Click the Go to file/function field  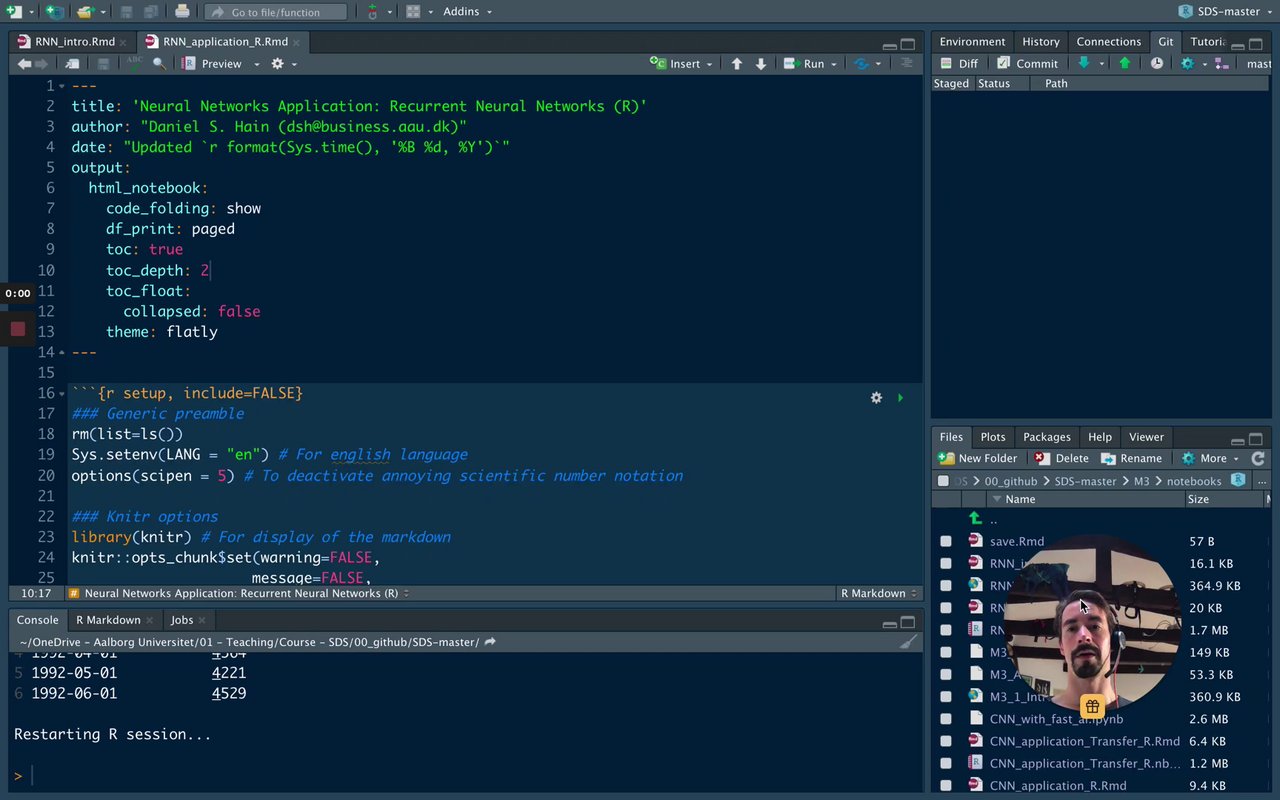point(276,12)
